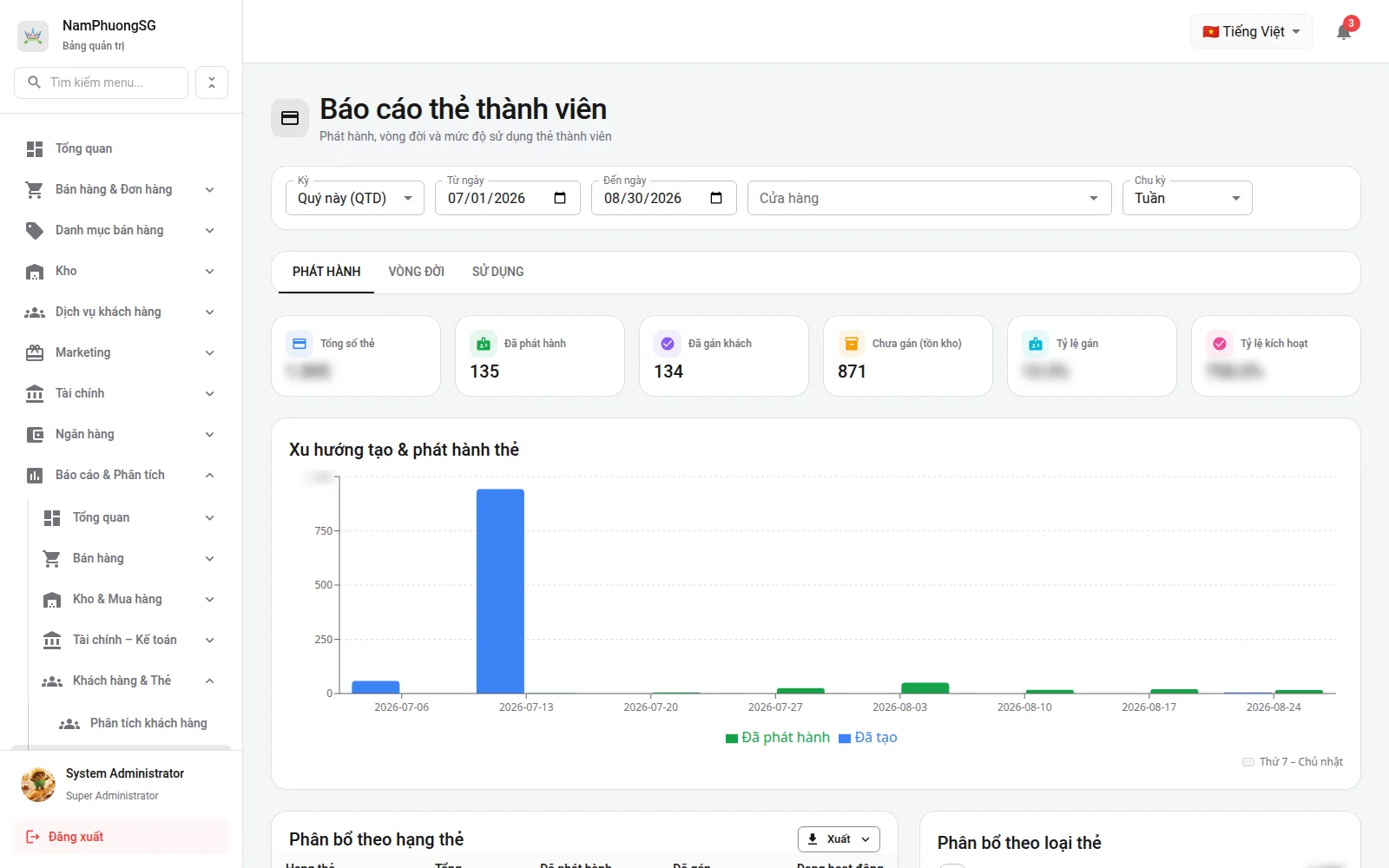The height and width of the screenshot is (868, 1389).
Task: Open the Kỳ period dropdown
Action: tap(355, 198)
